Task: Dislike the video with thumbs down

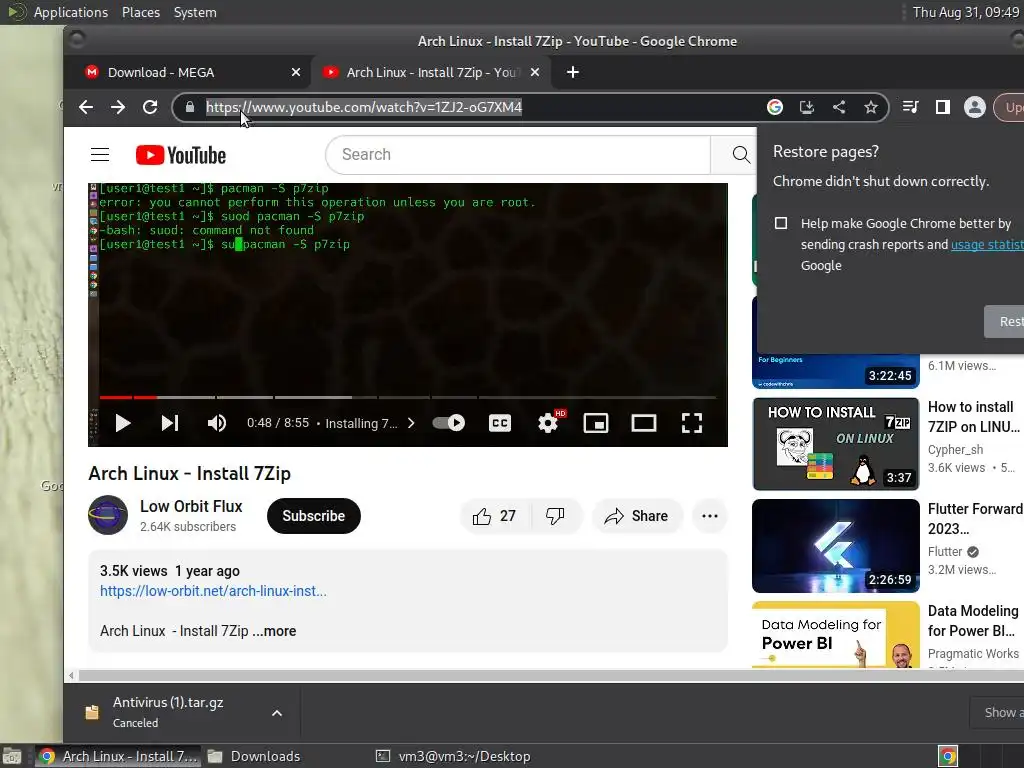Action: pyautogui.click(x=555, y=516)
